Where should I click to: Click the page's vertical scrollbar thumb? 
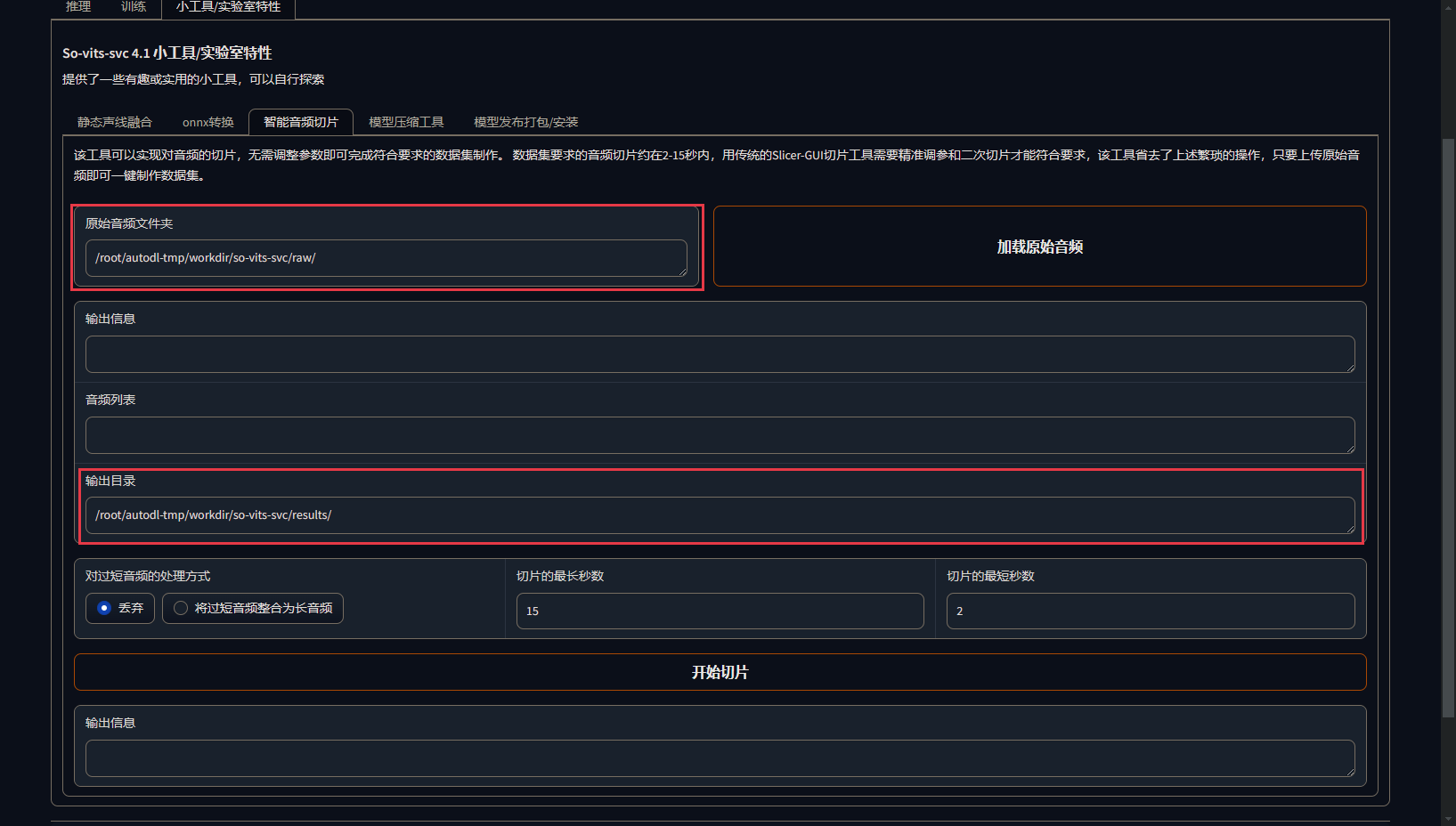coord(1448,427)
